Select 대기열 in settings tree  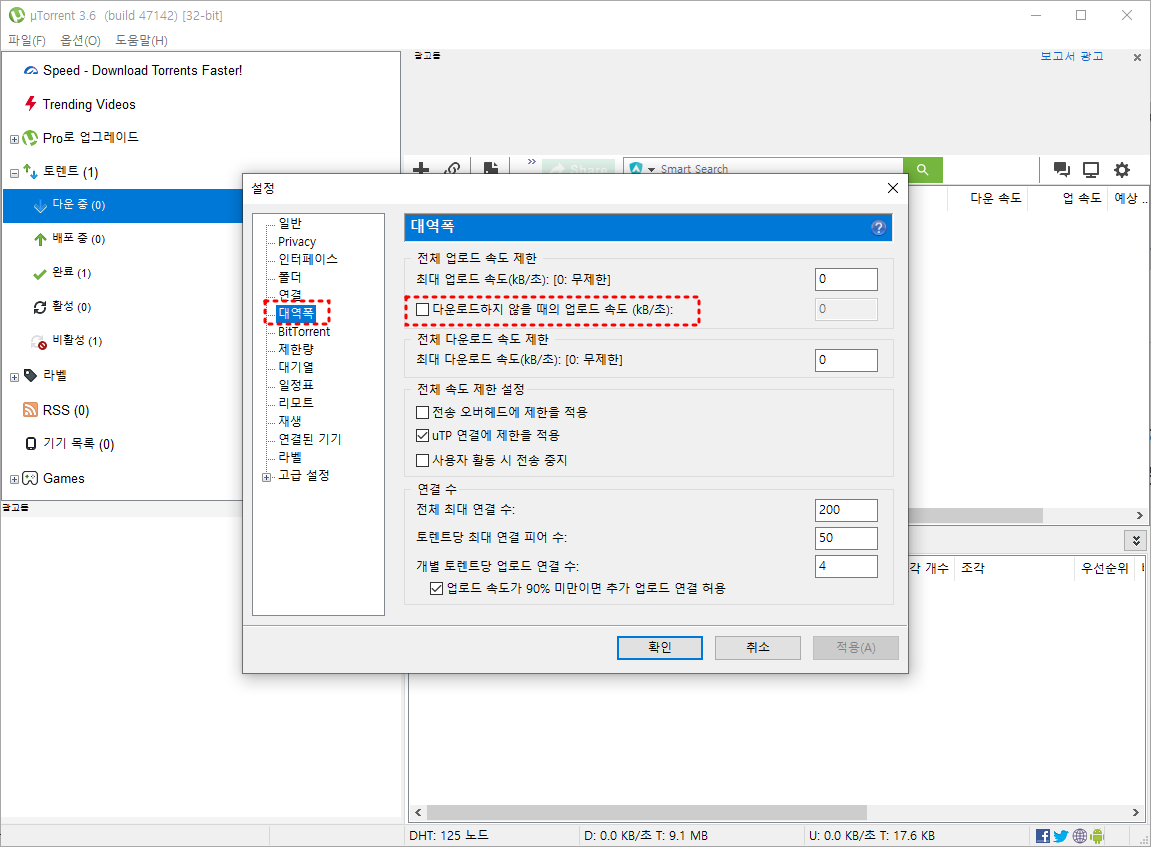pos(296,367)
